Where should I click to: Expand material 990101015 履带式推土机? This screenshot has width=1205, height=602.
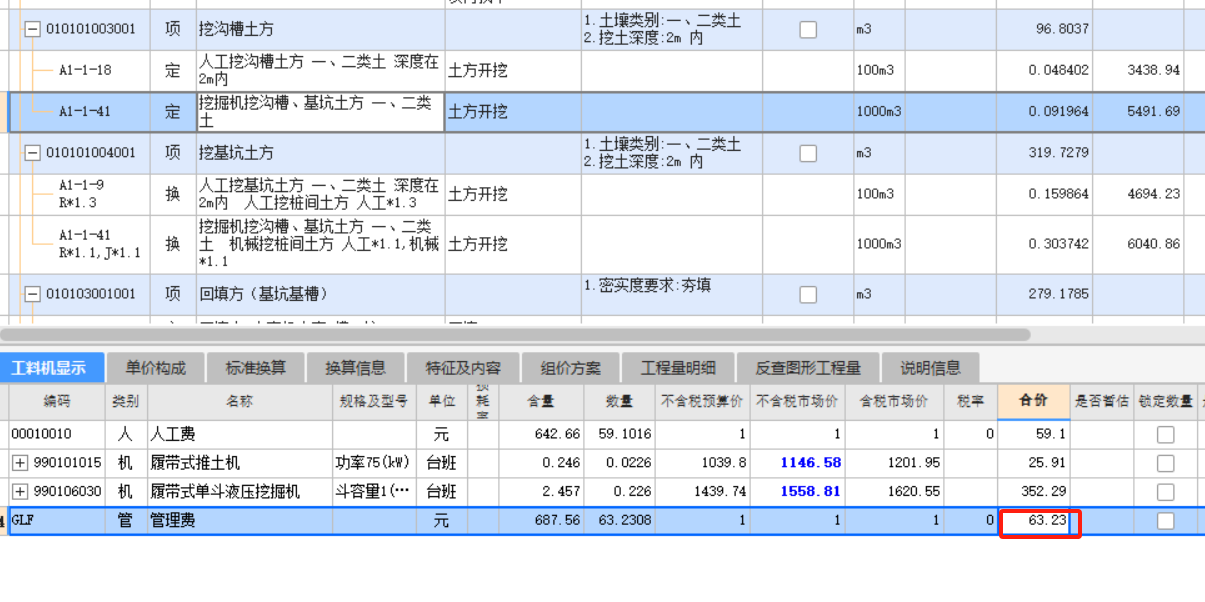pyautogui.click(x=20, y=463)
